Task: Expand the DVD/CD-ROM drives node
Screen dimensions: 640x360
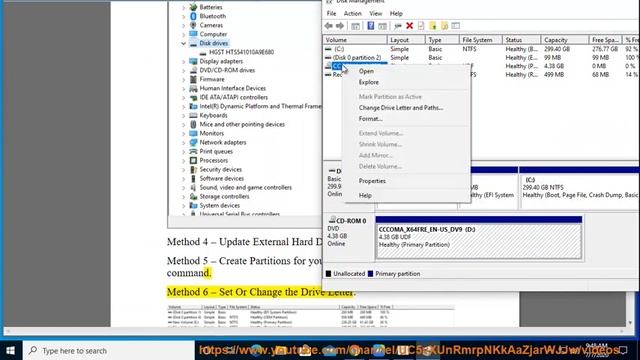Action: [184, 71]
